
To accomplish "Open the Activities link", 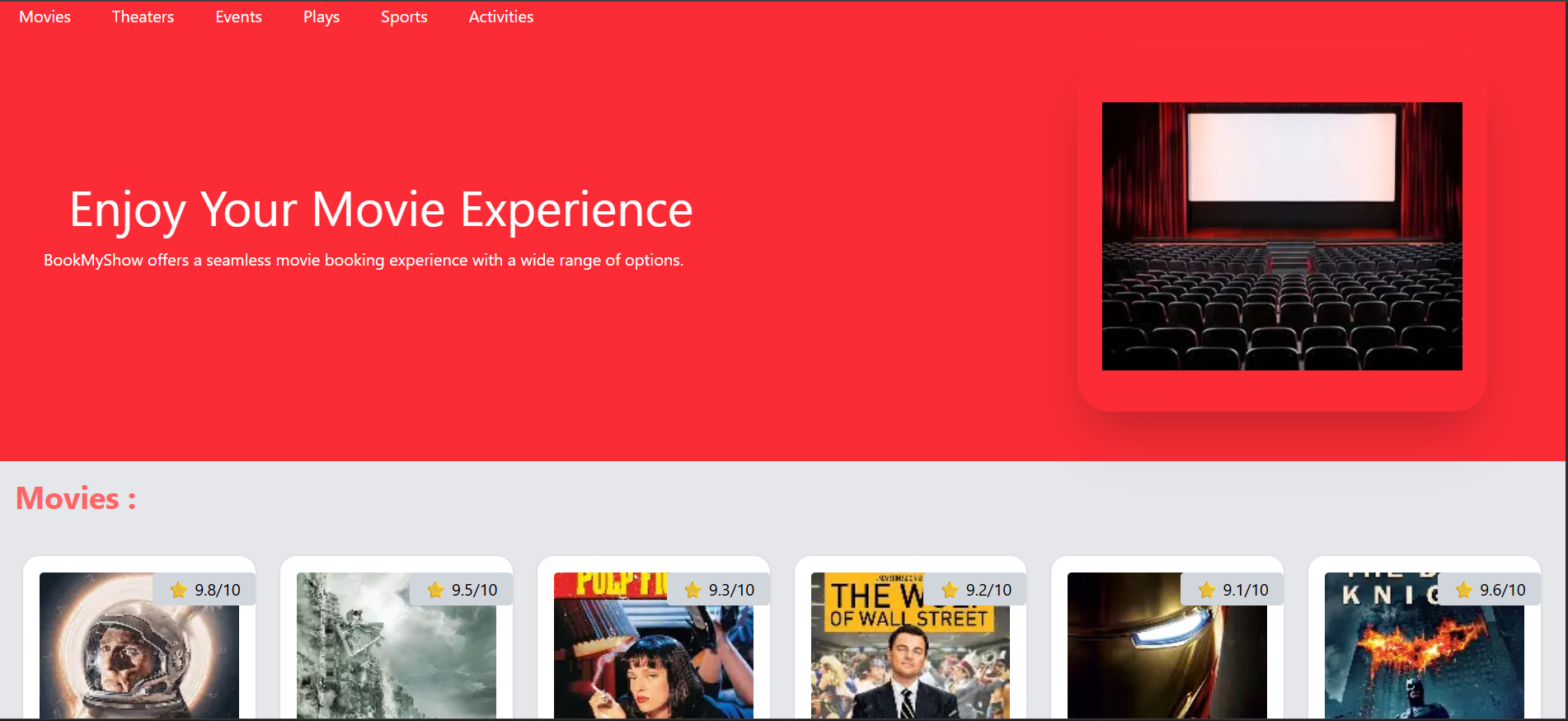I will click(500, 16).
